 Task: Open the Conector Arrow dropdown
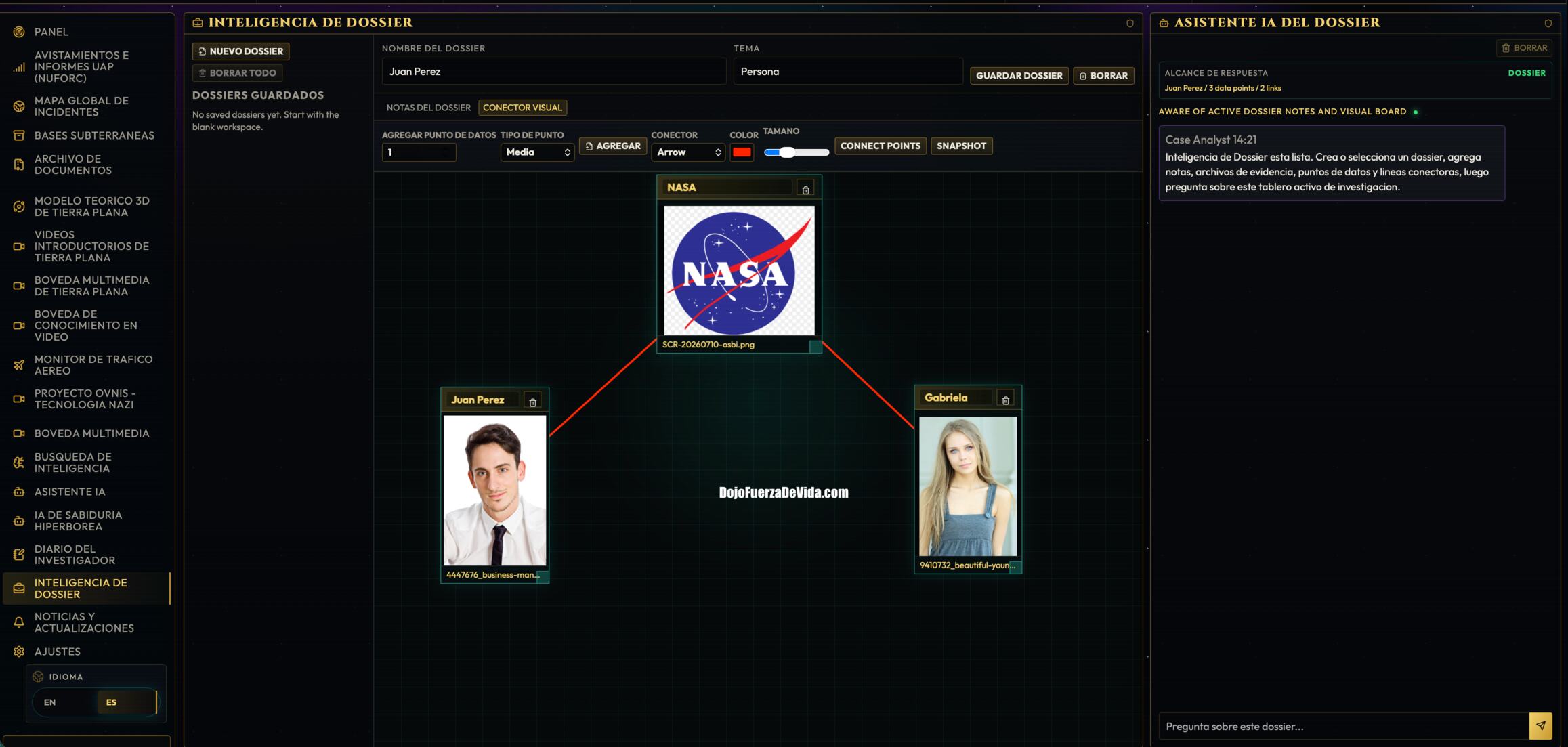coord(688,152)
